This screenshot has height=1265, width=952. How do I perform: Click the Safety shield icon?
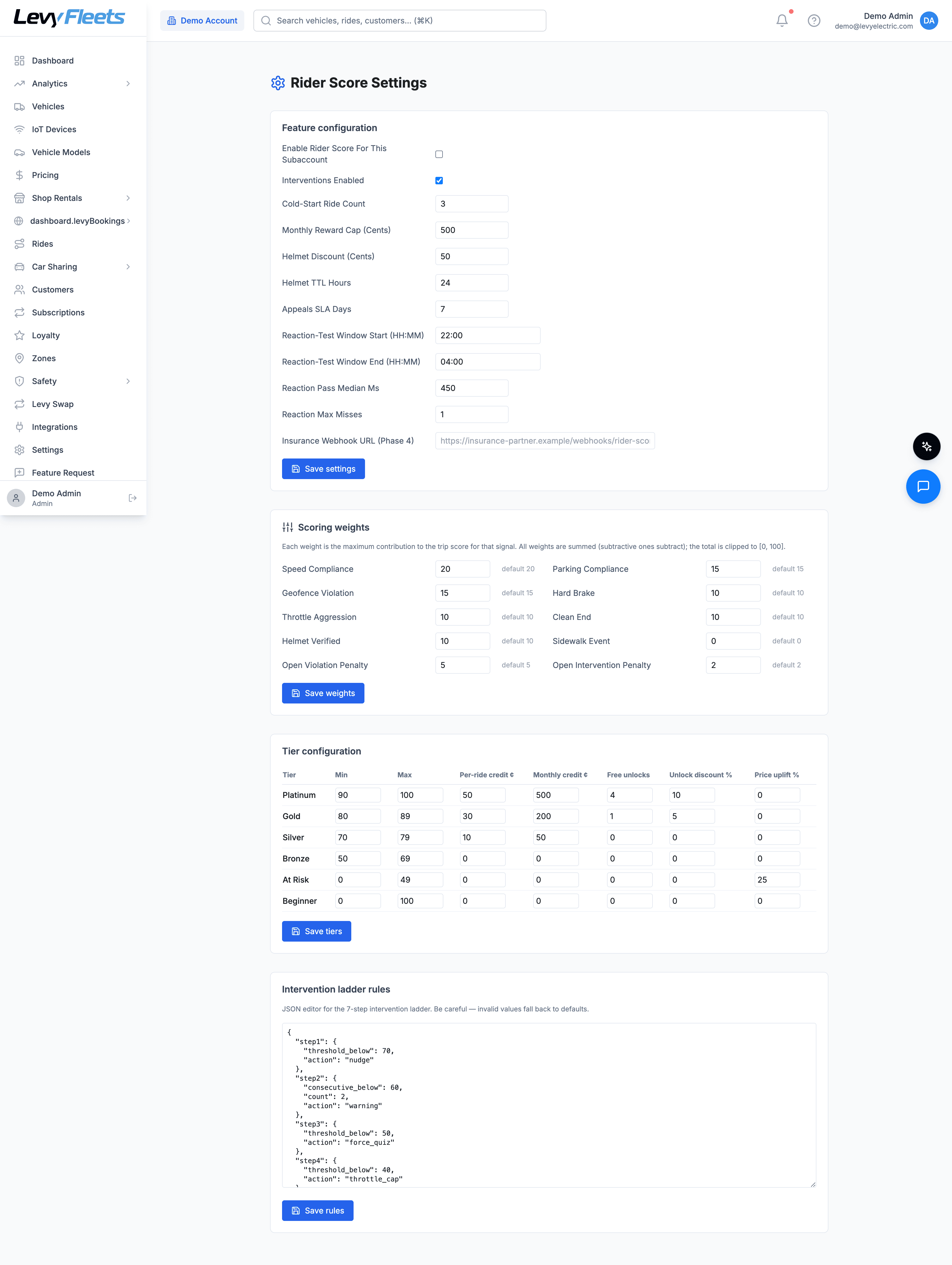pyautogui.click(x=19, y=381)
